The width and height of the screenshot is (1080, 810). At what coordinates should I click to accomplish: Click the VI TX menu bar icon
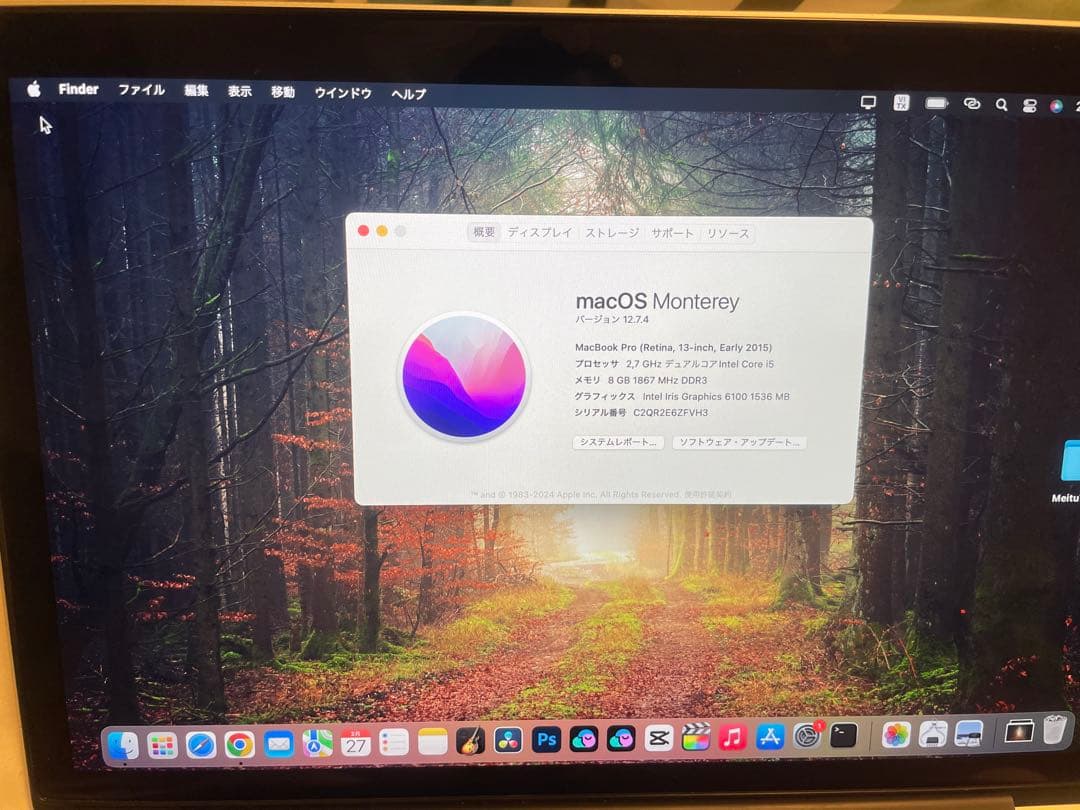[x=902, y=103]
